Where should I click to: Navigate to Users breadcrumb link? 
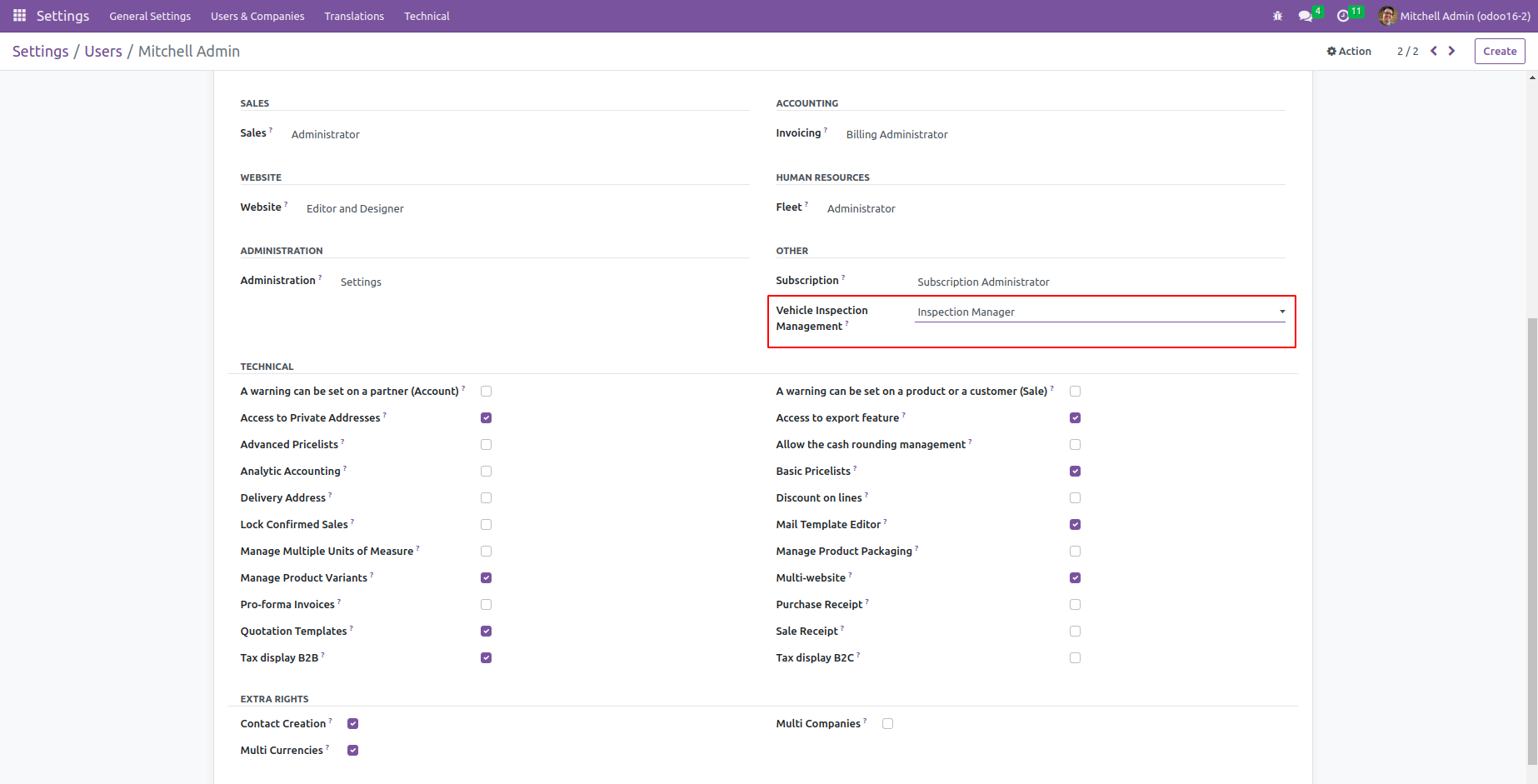tap(103, 51)
